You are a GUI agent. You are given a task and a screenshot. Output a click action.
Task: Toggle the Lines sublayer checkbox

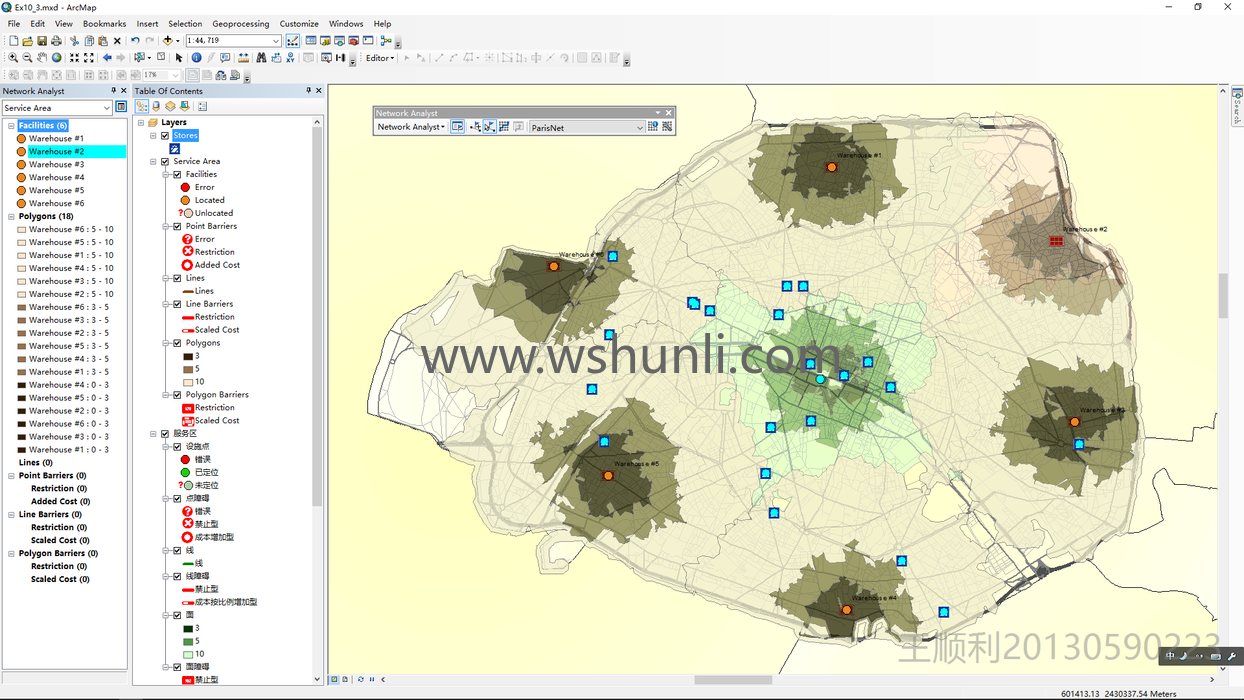pyautogui.click(x=178, y=279)
